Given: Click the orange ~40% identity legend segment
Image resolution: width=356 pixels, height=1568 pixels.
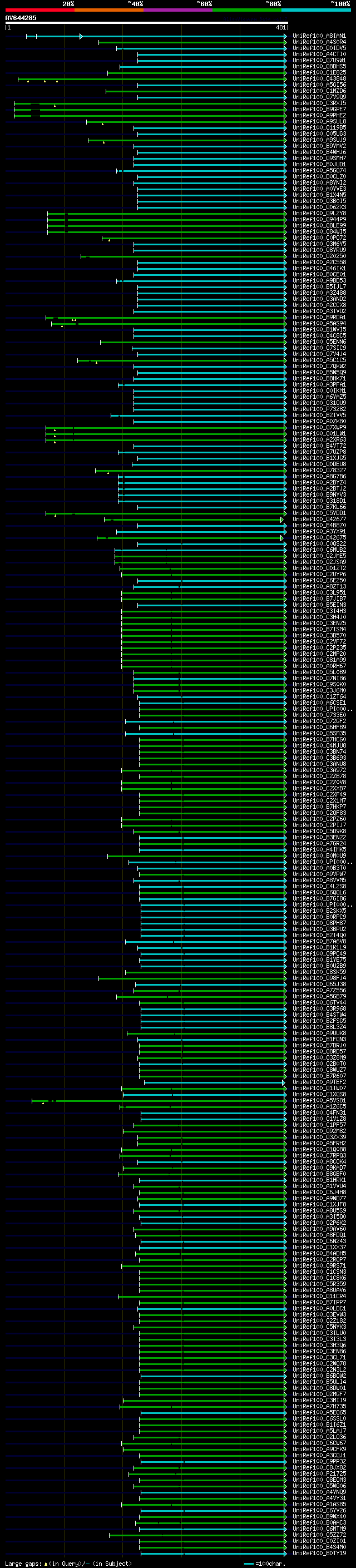Looking at the screenshot, I should pos(109,10).
